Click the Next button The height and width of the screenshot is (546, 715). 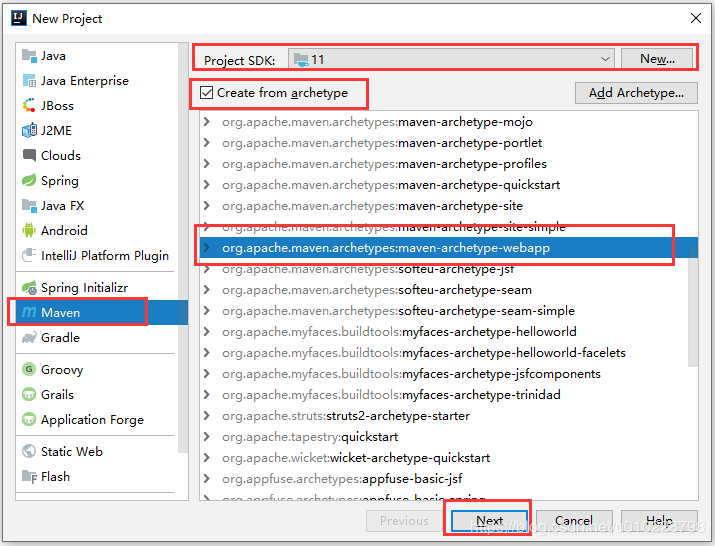tap(490, 520)
